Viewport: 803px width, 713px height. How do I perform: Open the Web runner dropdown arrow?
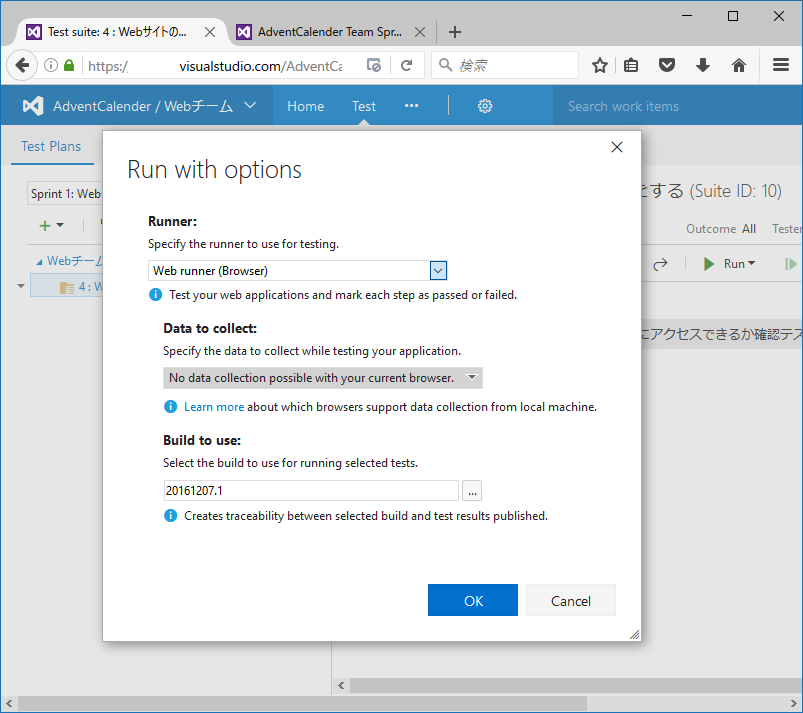pyautogui.click(x=438, y=270)
